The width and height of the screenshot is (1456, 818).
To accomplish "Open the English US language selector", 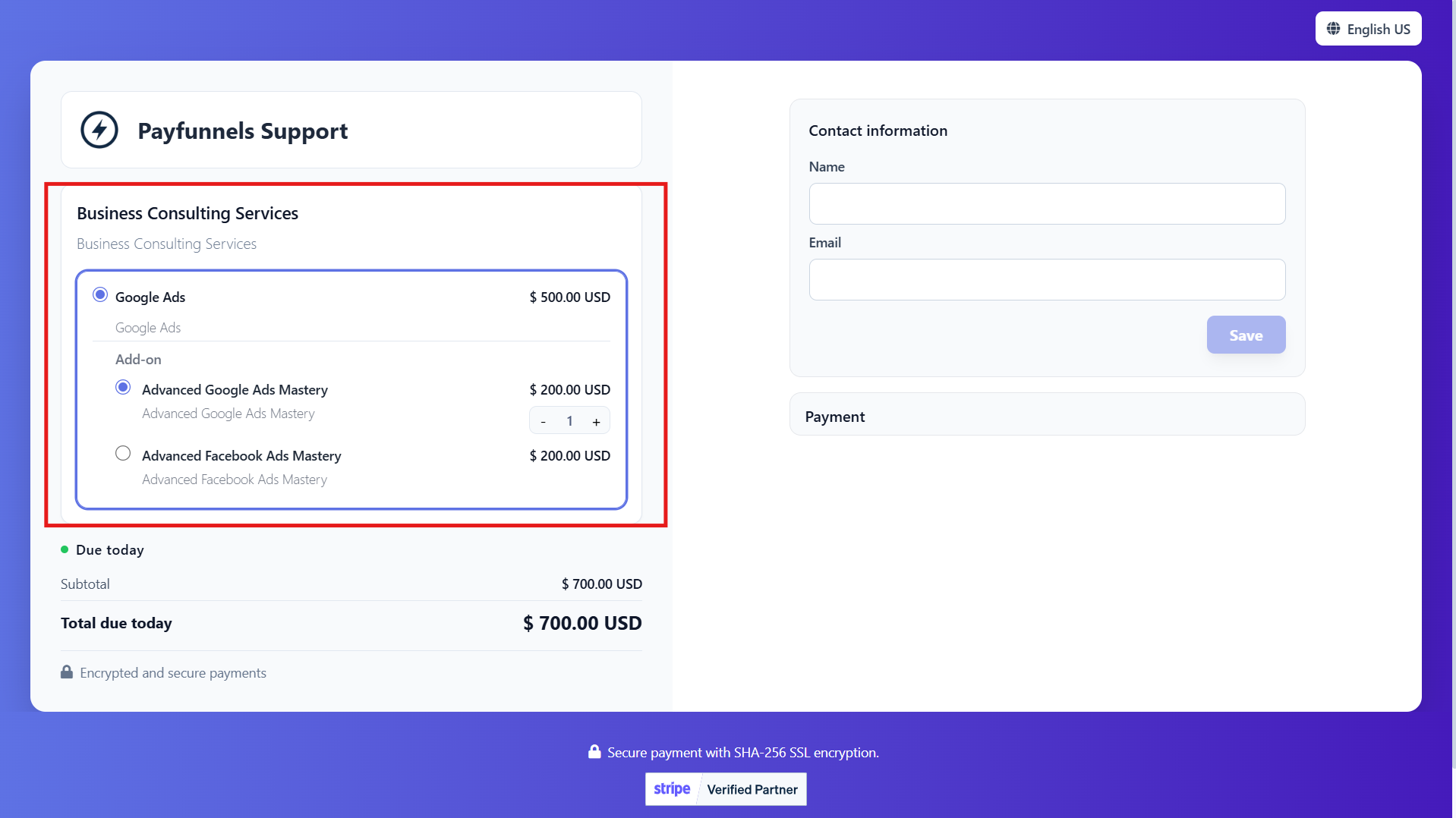I will point(1368,29).
